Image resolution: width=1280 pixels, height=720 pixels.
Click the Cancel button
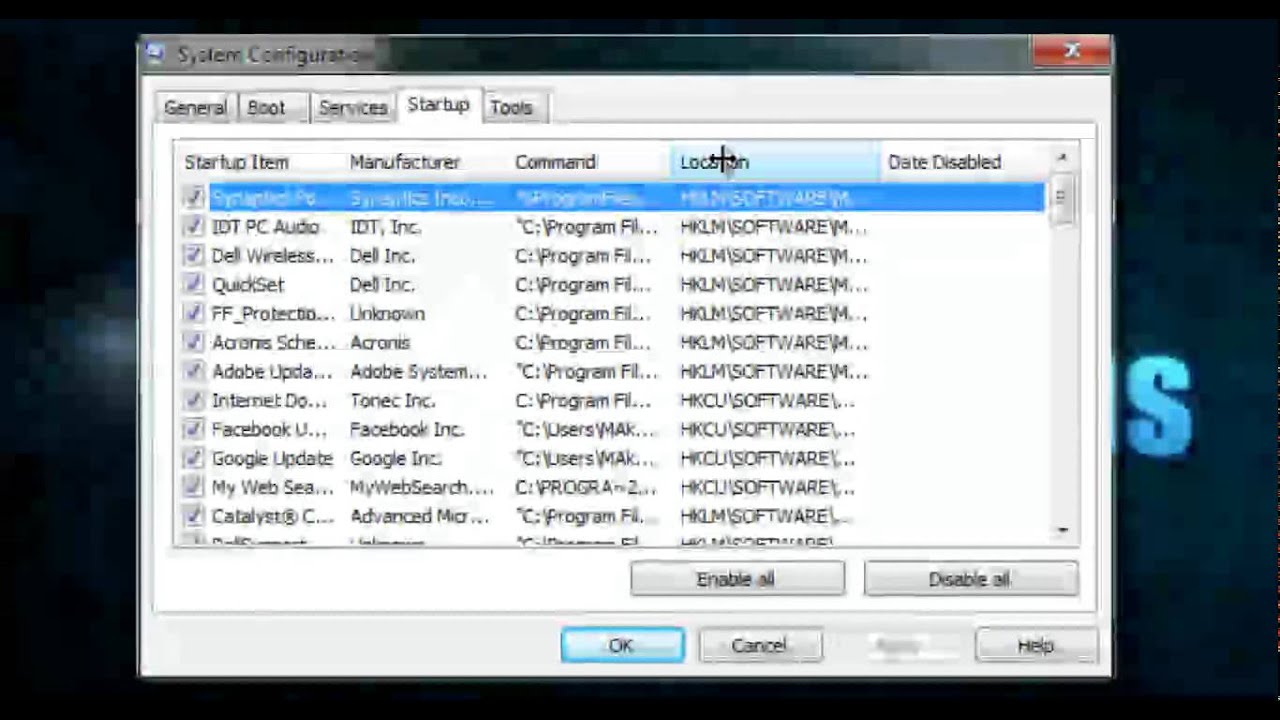coord(760,645)
